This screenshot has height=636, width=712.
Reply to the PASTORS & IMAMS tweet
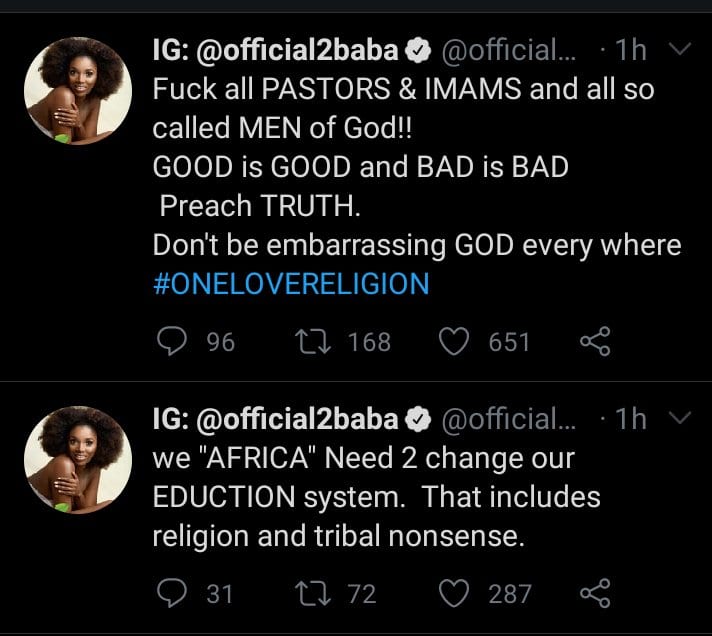(x=174, y=343)
